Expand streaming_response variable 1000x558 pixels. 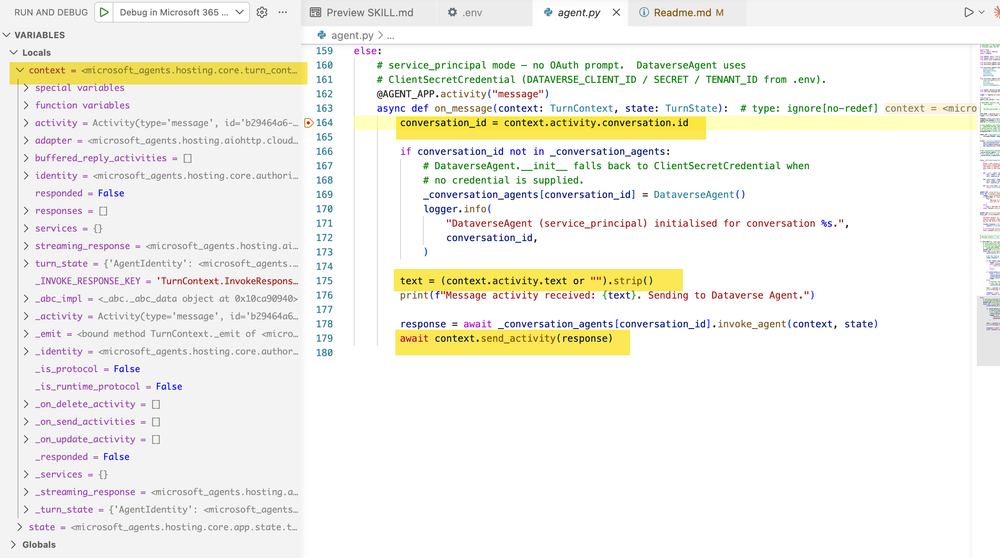[x=26, y=246]
